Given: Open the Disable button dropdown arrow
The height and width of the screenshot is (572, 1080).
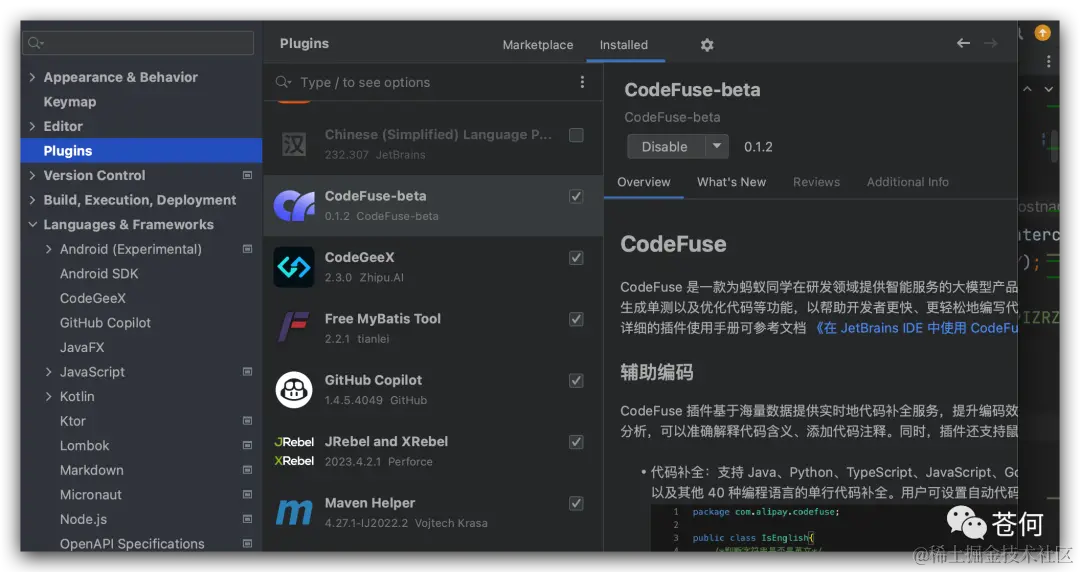Looking at the screenshot, I should coord(716,146).
